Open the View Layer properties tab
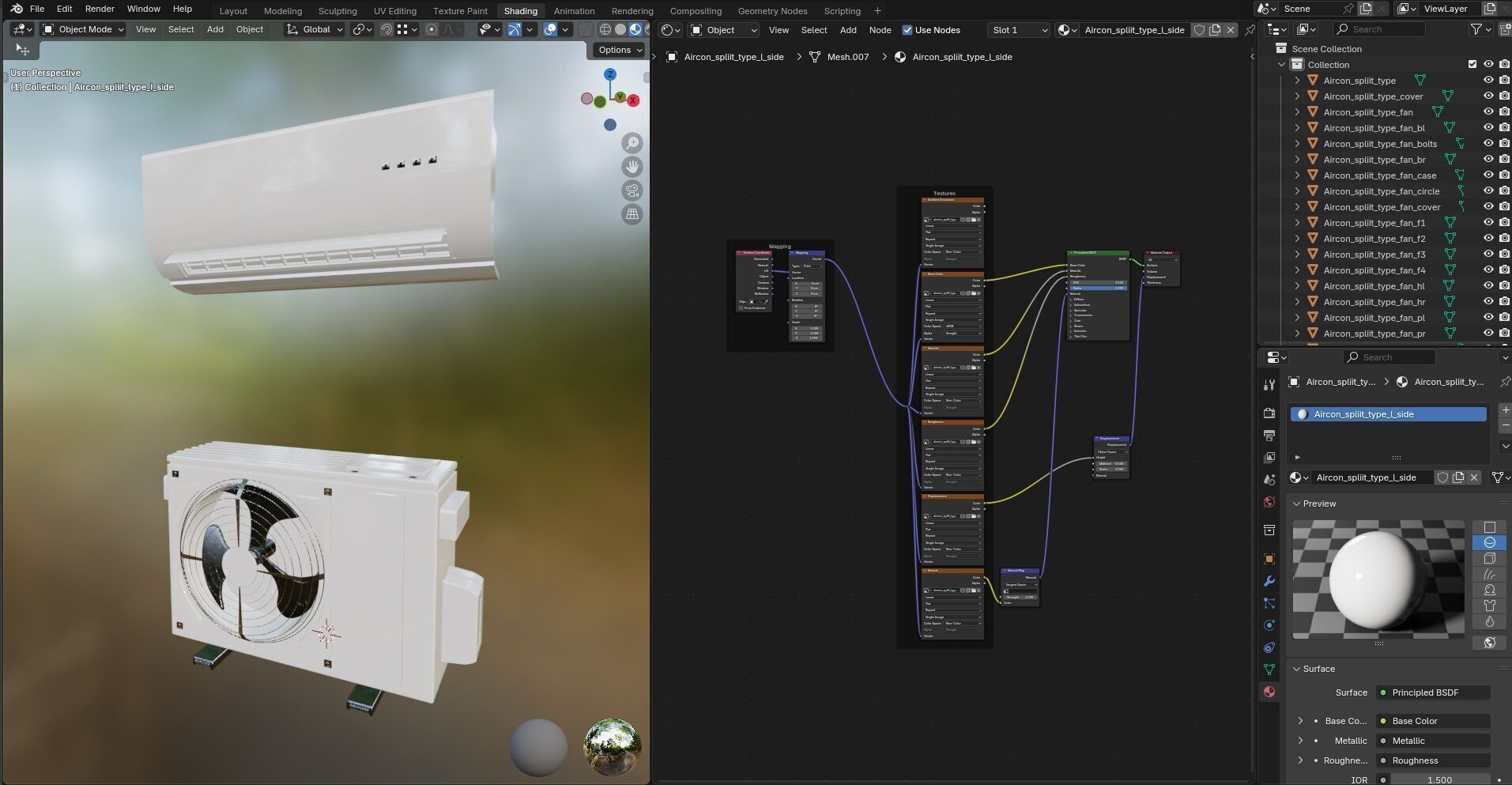Screen dimensions: 1512x785 [1269, 458]
